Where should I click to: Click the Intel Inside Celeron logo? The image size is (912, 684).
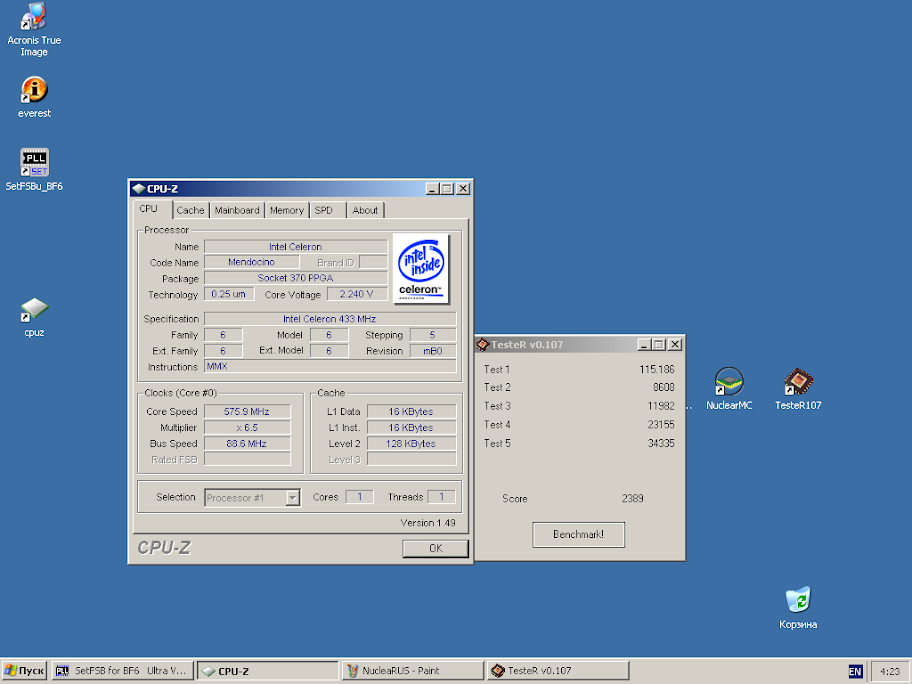(420, 269)
